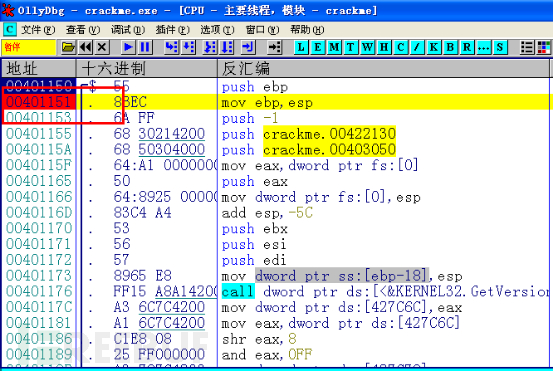Open the Log window with L button
This screenshot has height=372, width=554.
pos(301,47)
